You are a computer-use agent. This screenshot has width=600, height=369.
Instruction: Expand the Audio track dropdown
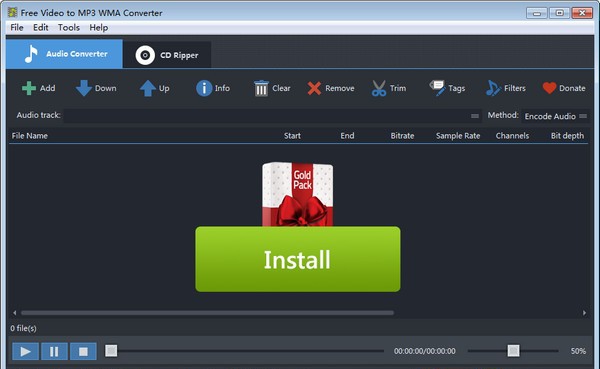pos(474,116)
